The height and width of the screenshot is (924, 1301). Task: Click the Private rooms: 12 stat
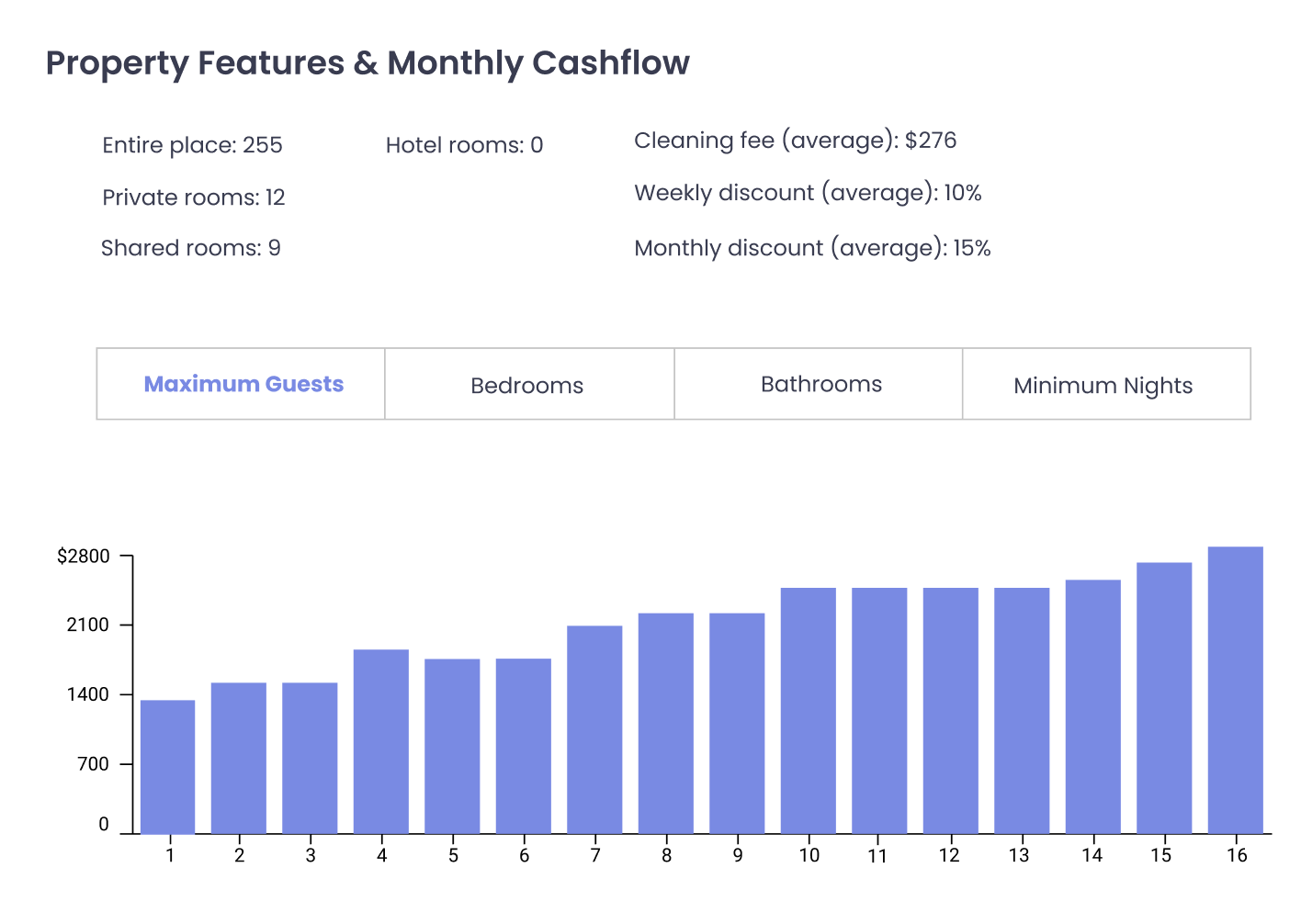(194, 197)
